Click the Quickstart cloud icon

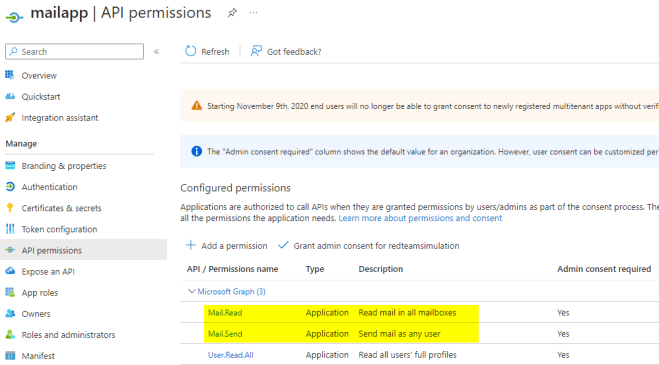(x=10, y=96)
